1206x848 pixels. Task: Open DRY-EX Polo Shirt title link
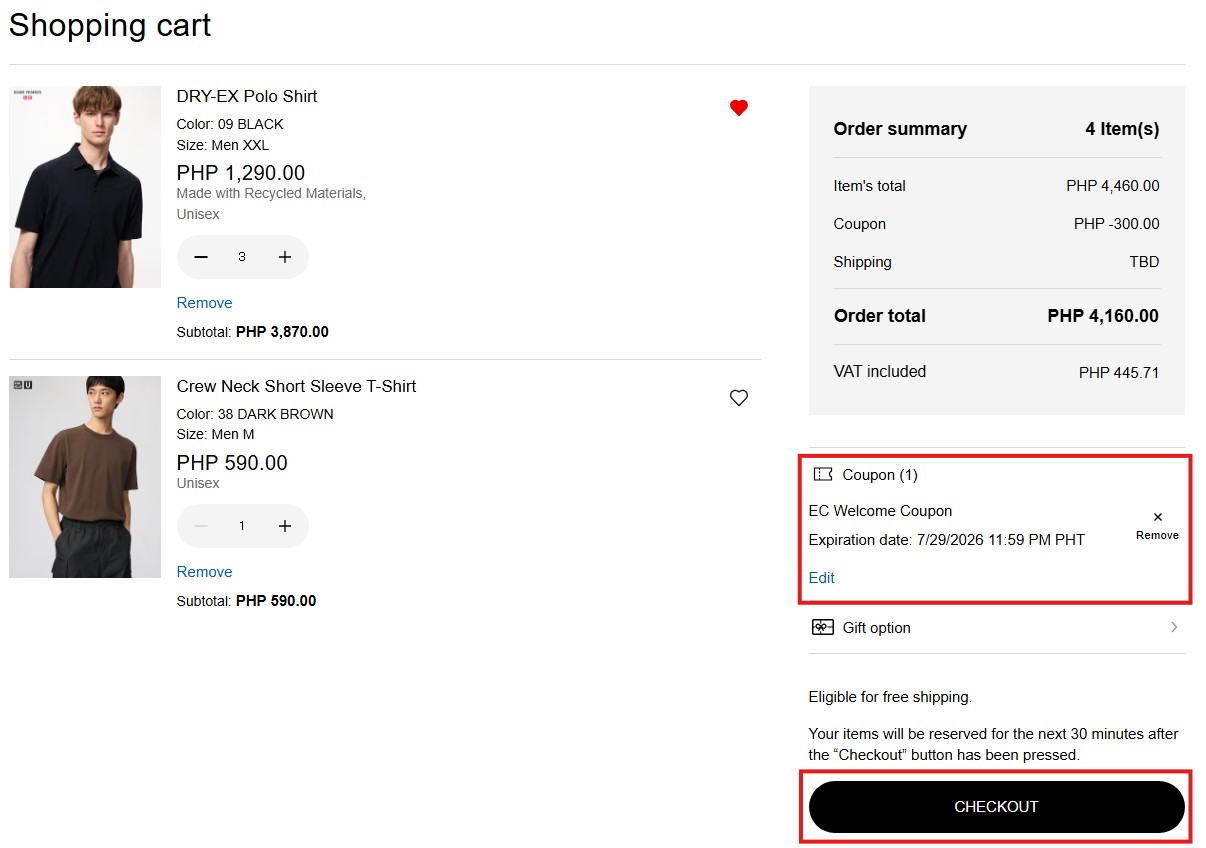click(x=247, y=96)
